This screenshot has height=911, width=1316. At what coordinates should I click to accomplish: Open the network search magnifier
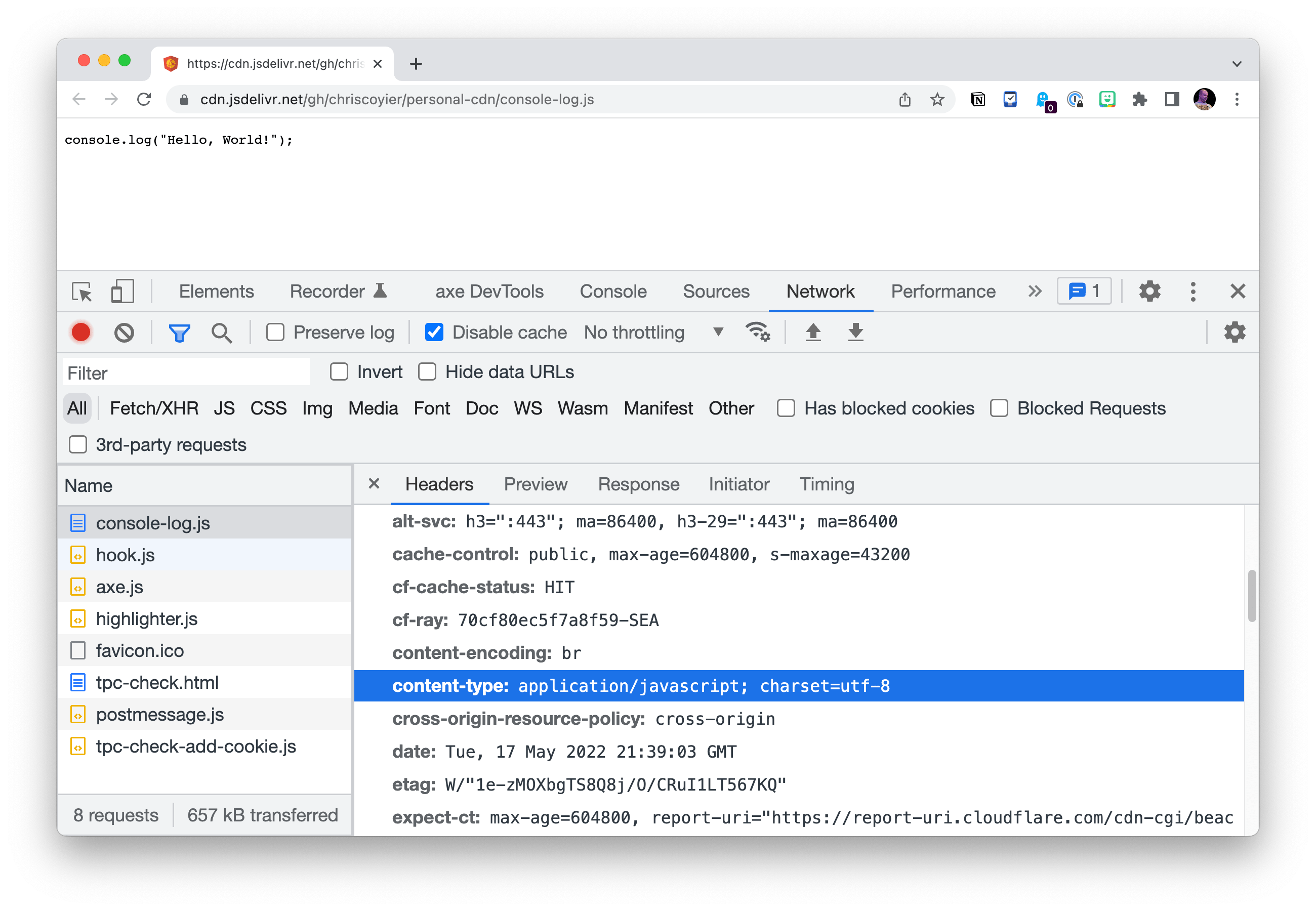(221, 332)
